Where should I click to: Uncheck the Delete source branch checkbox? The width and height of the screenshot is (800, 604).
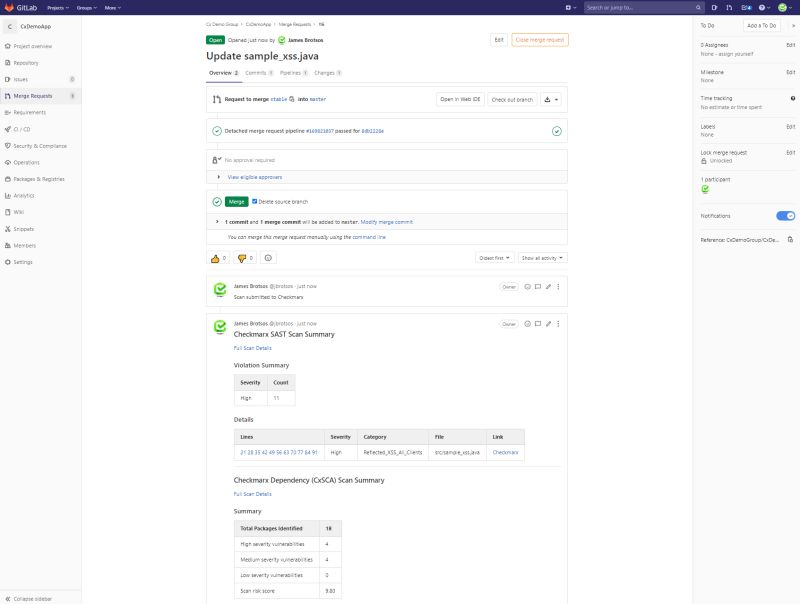click(254, 199)
